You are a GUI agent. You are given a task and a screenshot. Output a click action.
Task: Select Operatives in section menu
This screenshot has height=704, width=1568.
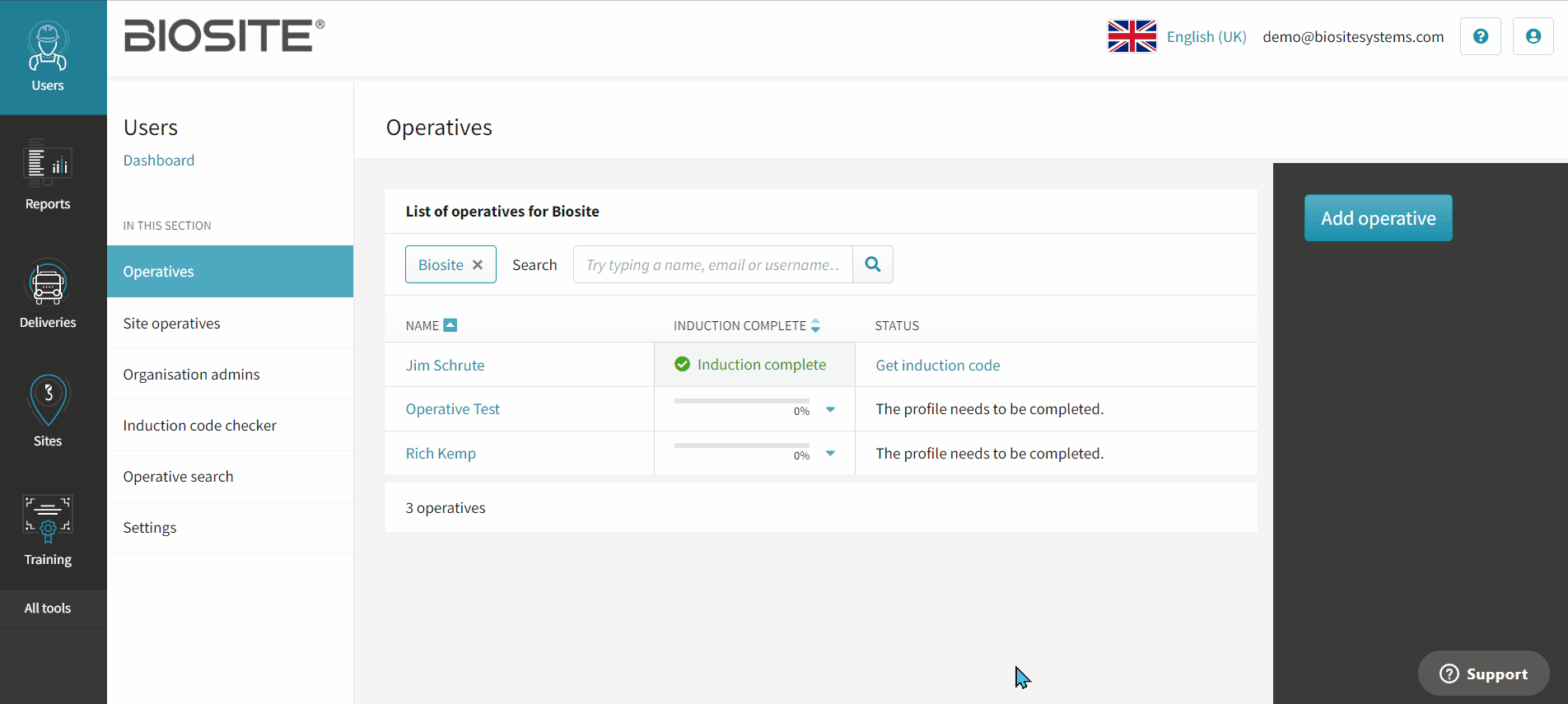click(x=230, y=272)
